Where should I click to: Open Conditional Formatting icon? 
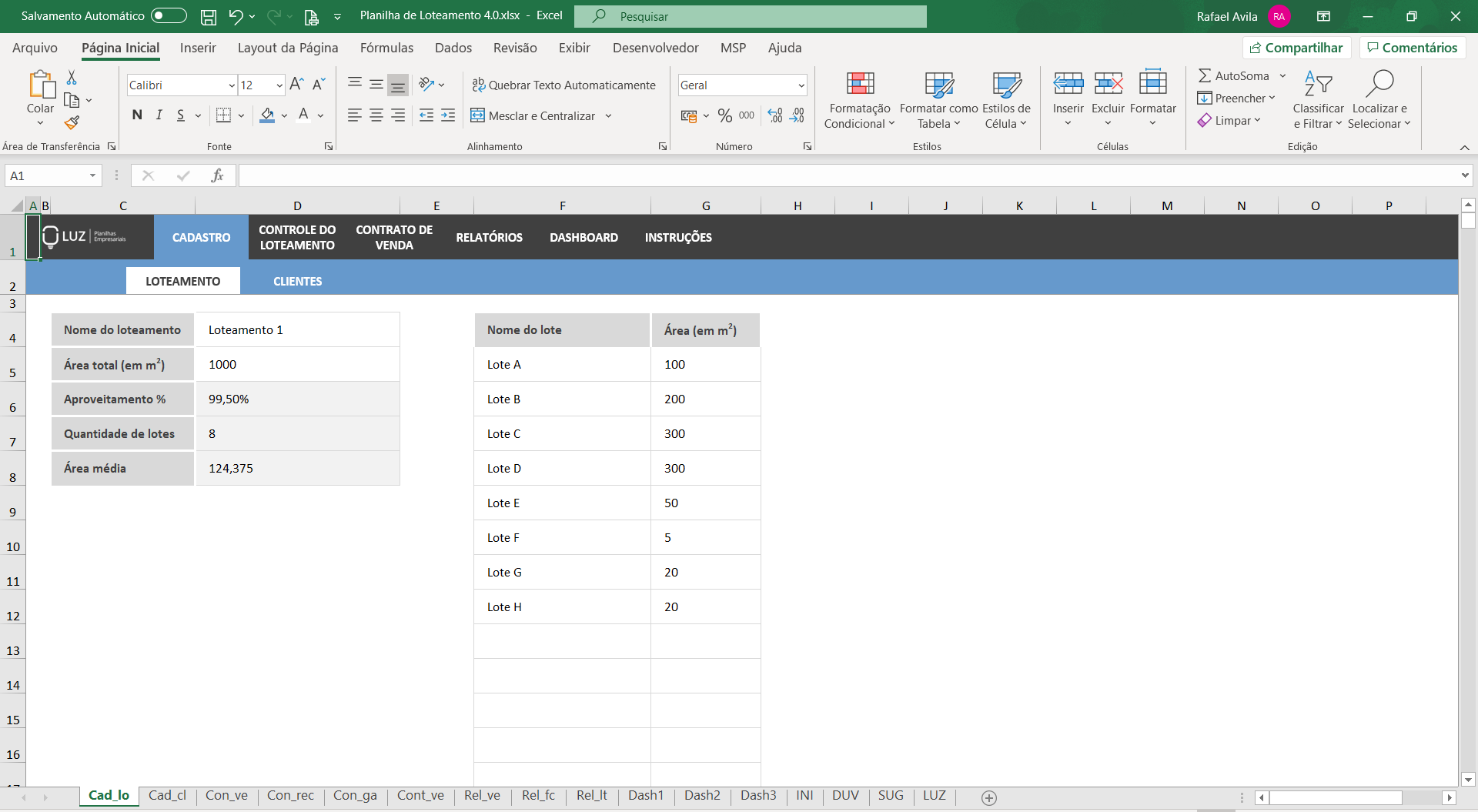(859, 100)
